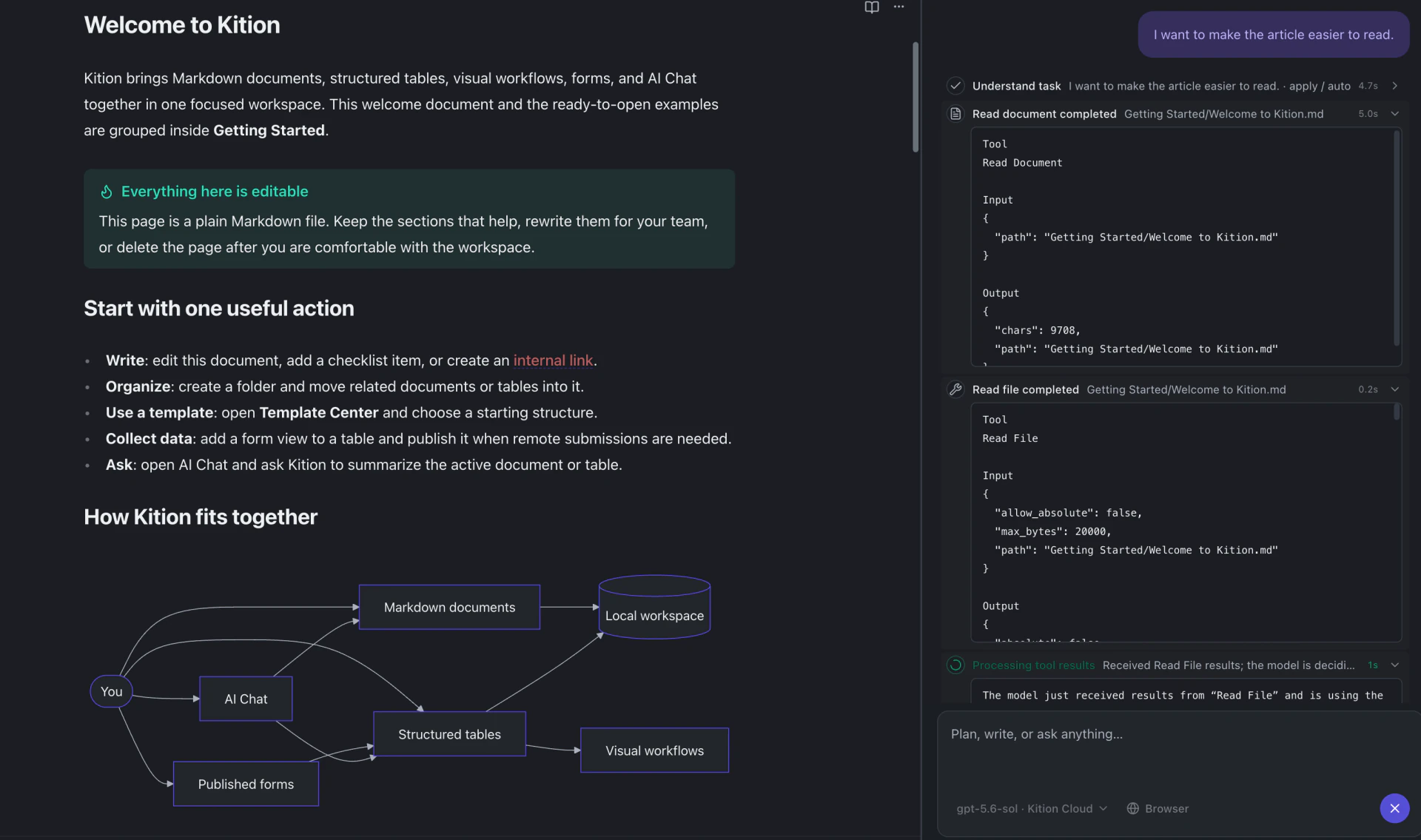The height and width of the screenshot is (840, 1421).
Task: Click the Welcome to Kition title
Action: (x=182, y=25)
